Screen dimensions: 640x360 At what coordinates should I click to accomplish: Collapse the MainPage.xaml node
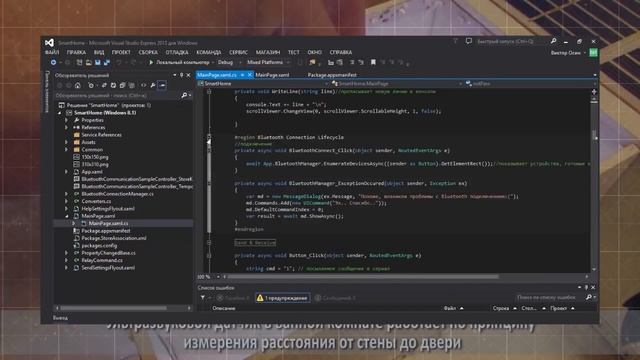(x=67, y=216)
